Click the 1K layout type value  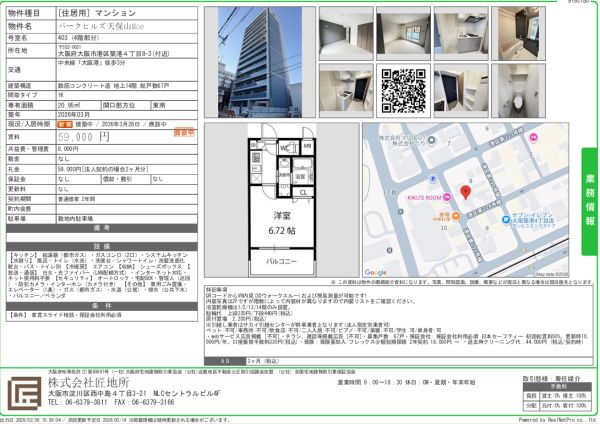[x=61, y=95]
